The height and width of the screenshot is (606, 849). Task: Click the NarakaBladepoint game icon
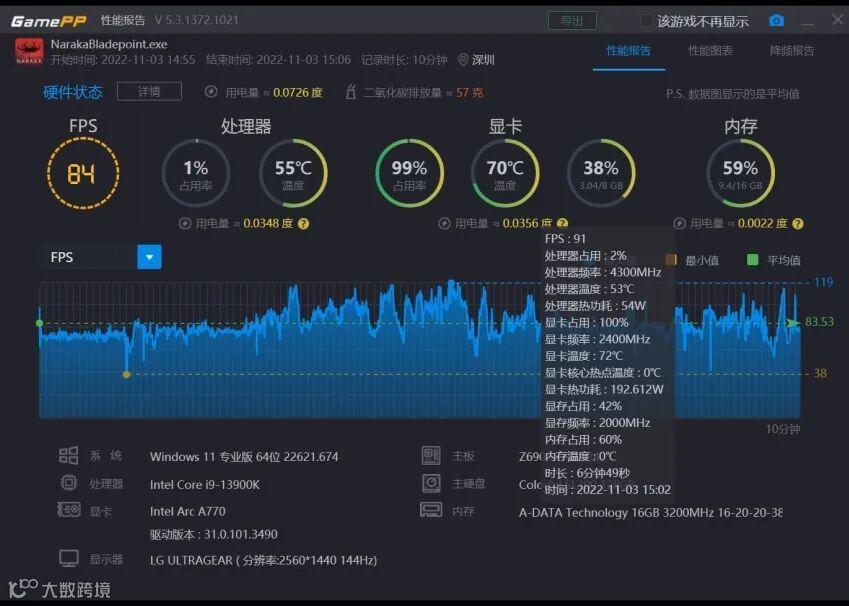pyautogui.click(x=29, y=51)
